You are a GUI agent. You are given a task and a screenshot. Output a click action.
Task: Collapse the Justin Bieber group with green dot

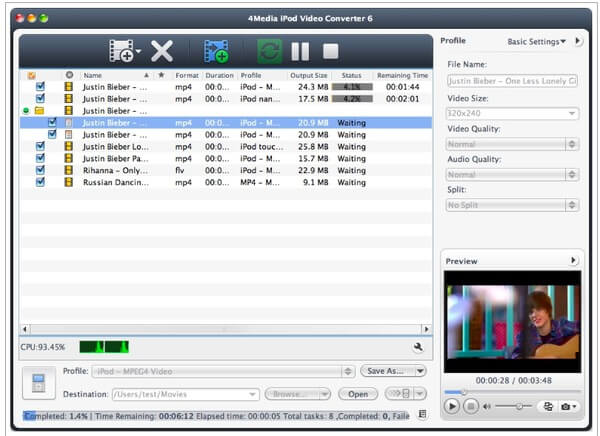[x=26, y=111]
